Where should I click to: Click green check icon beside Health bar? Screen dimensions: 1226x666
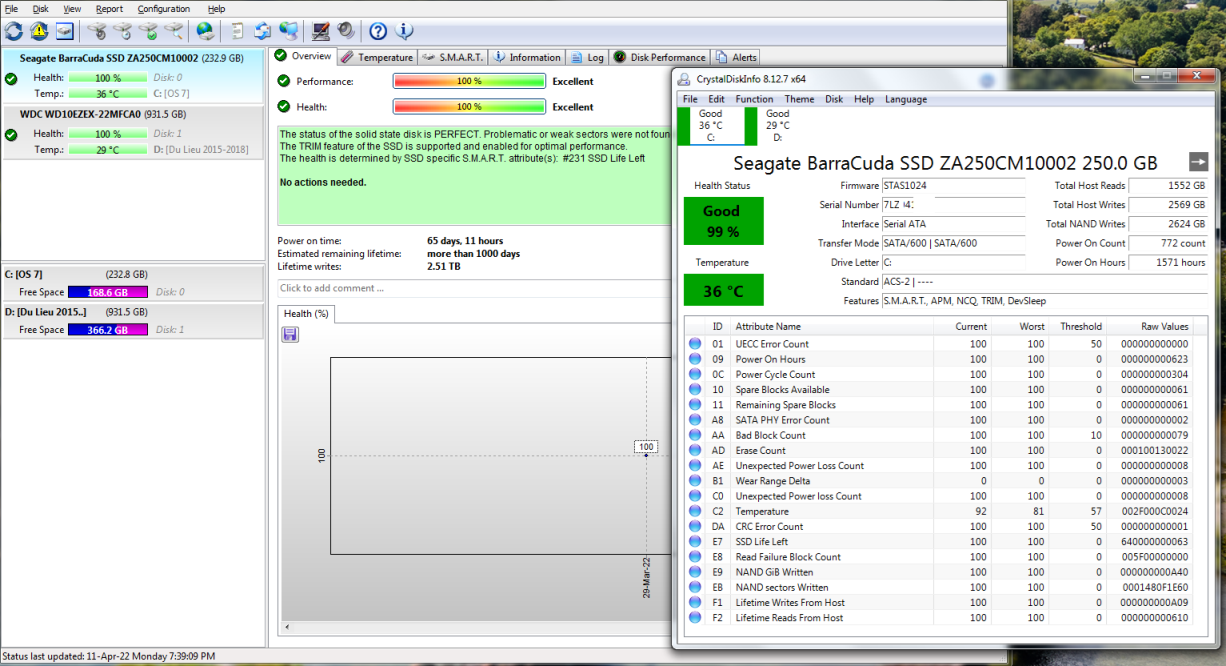[x=284, y=106]
